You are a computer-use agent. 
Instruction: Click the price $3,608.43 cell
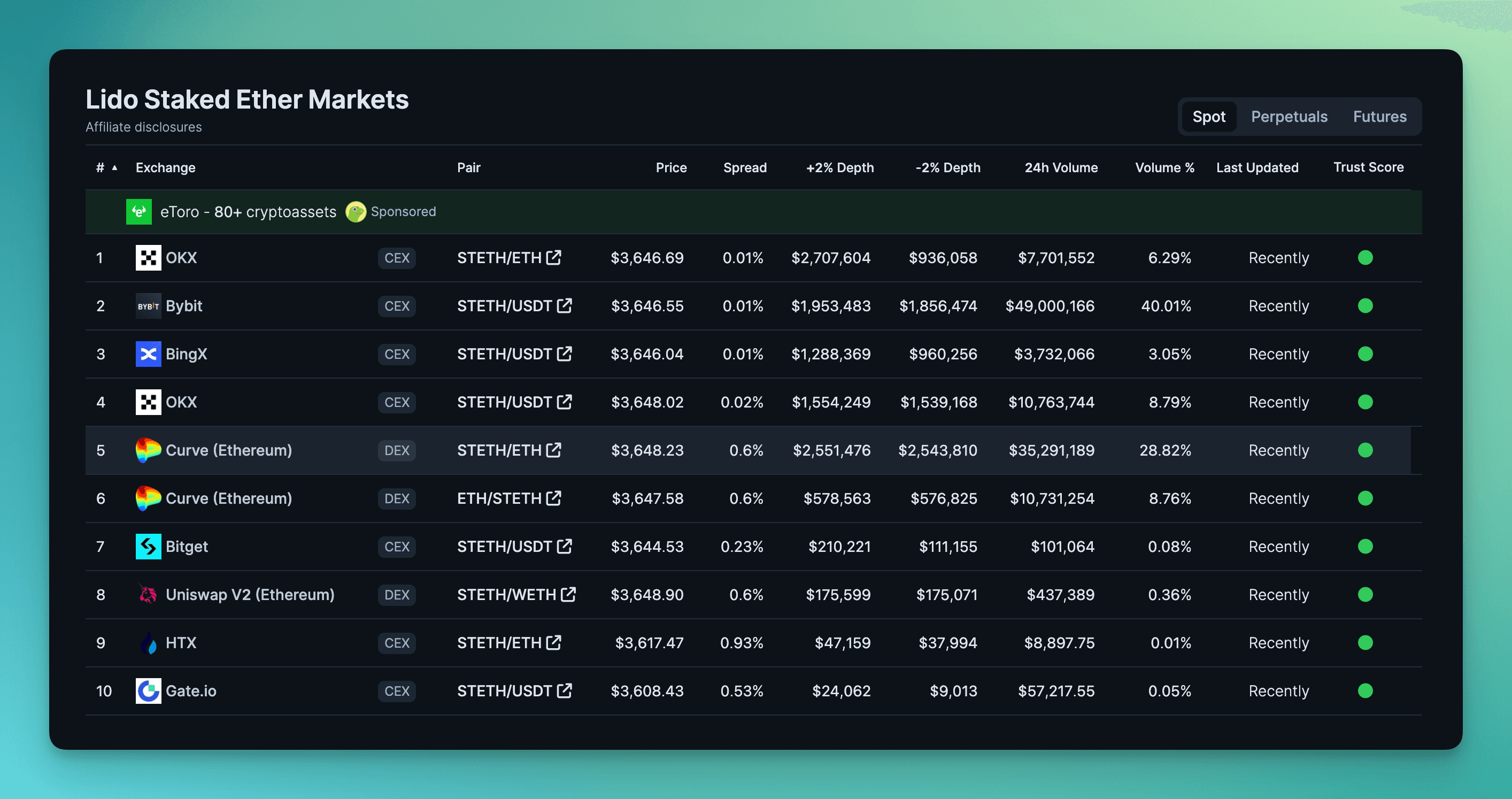pos(647,691)
